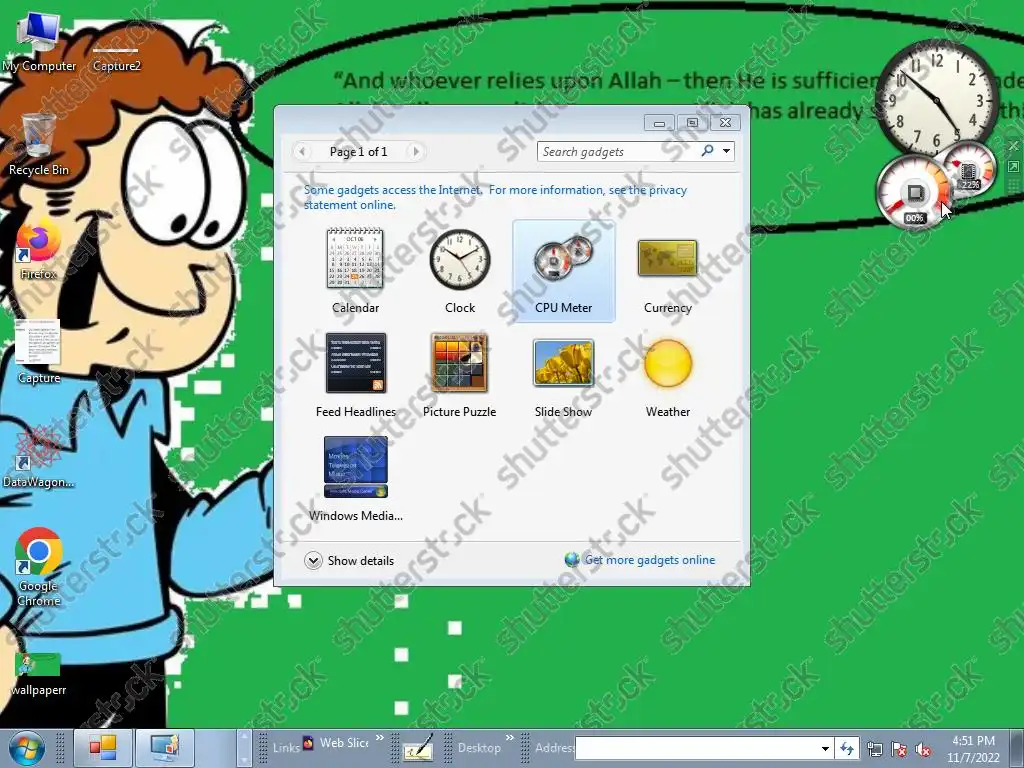This screenshot has width=1024, height=768.
Task: Click the search magnifier in gadgets box
Action: pos(707,151)
